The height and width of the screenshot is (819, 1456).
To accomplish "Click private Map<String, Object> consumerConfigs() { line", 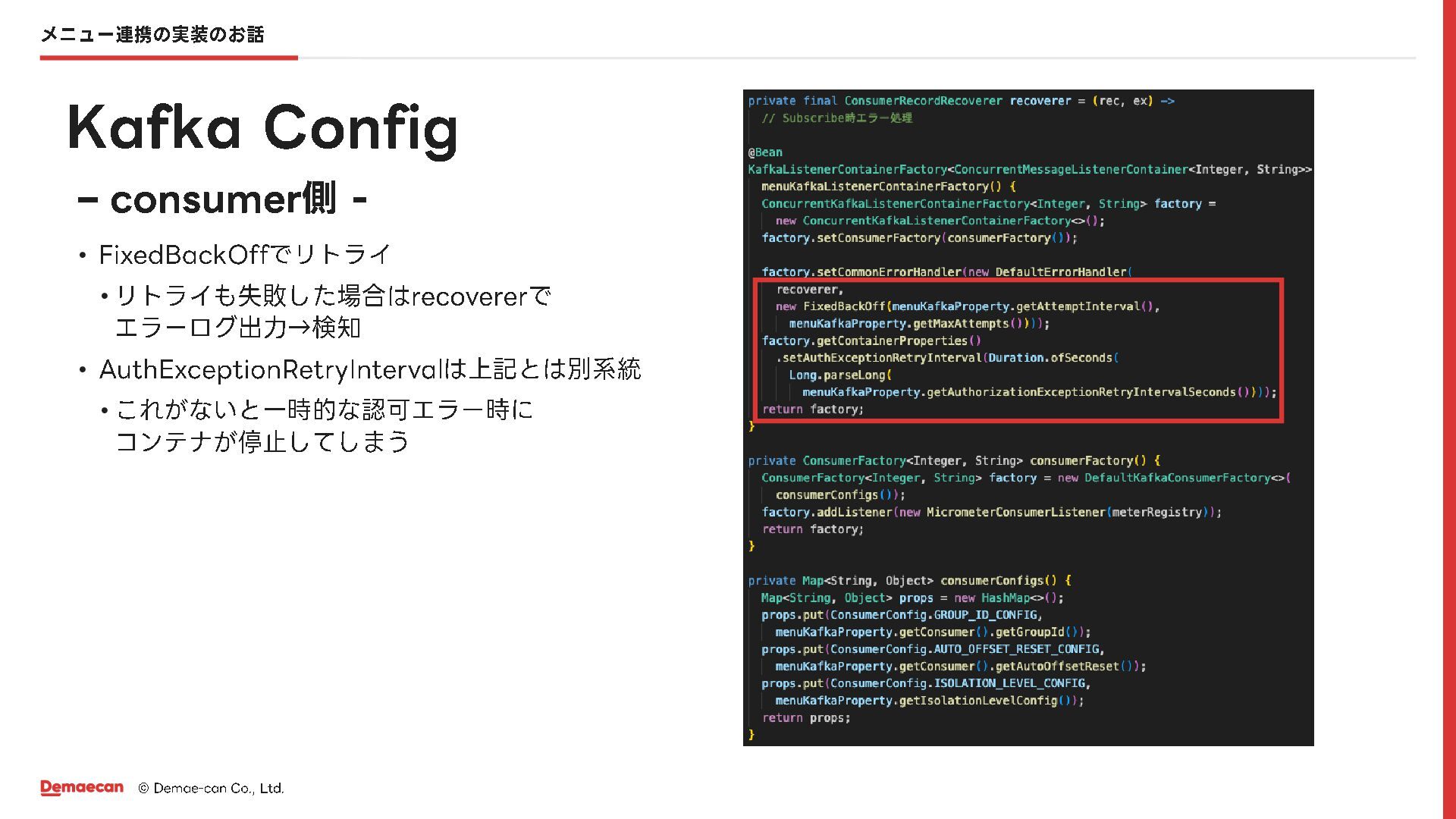I will pyautogui.click(x=909, y=581).
